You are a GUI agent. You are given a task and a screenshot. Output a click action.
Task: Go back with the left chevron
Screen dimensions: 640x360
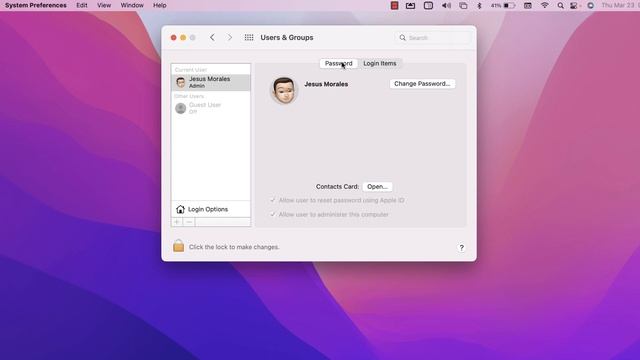[x=212, y=38]
